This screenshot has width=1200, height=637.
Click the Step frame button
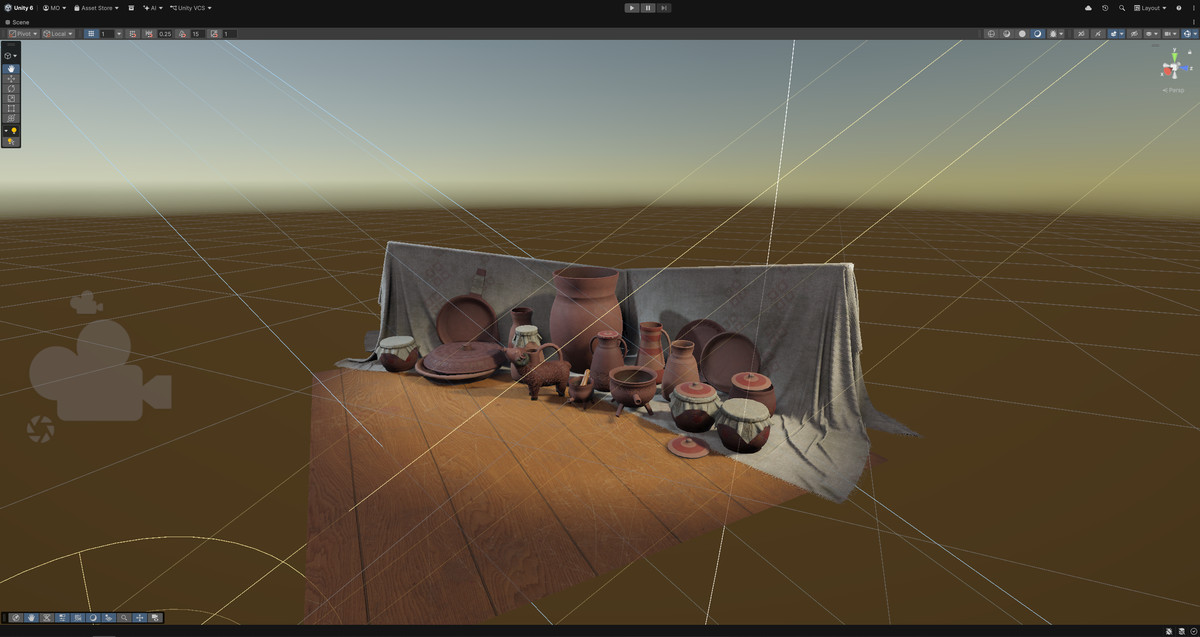coord(664,8)
